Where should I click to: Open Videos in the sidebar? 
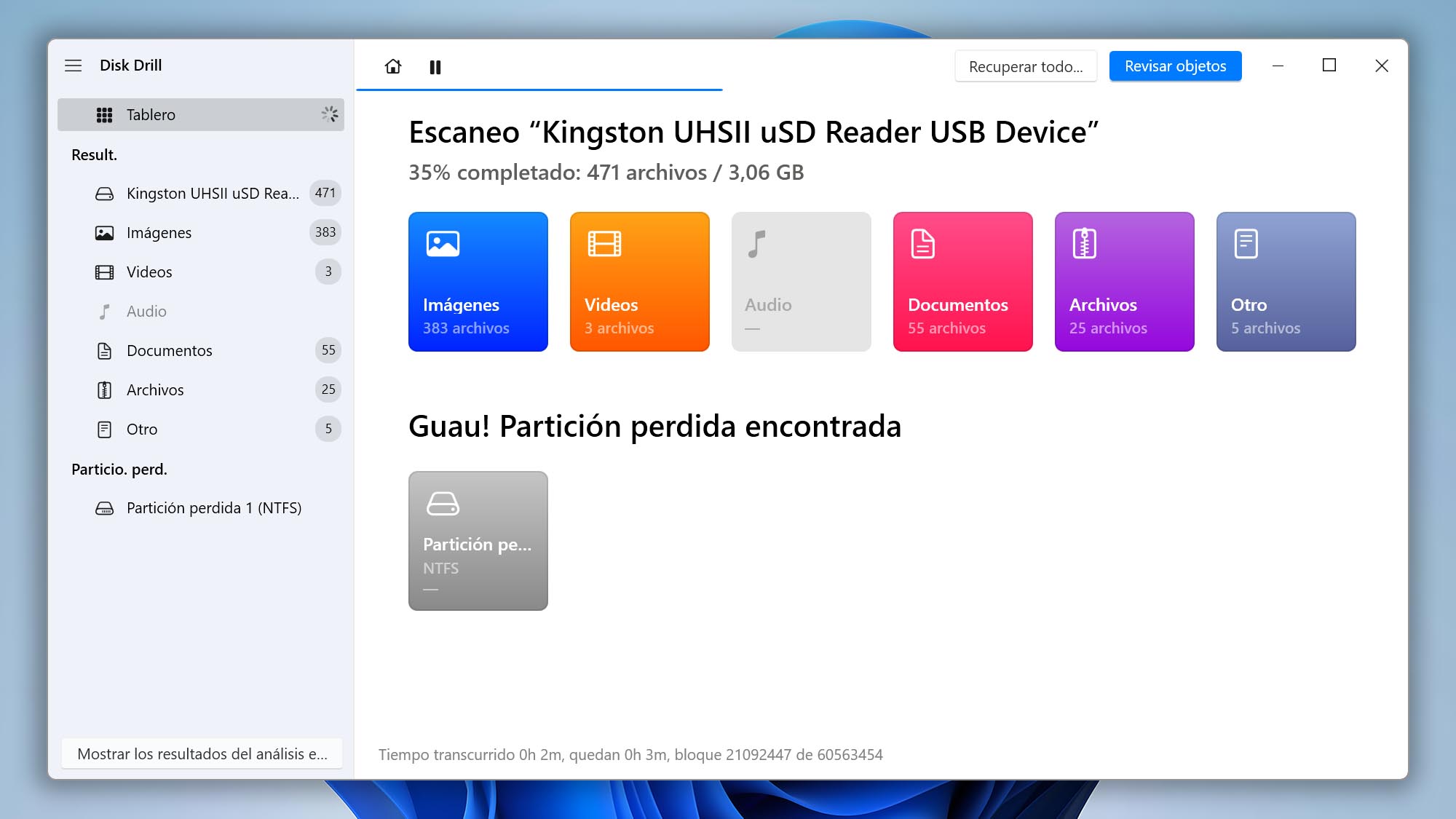(x=201, y=272)
